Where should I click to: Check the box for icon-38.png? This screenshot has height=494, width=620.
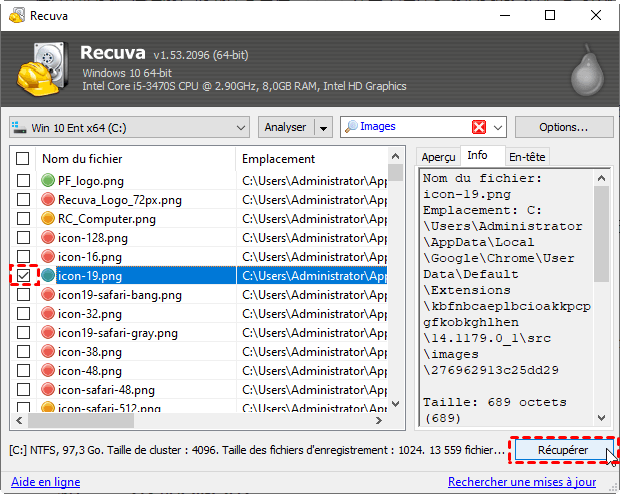coord(23,352)
